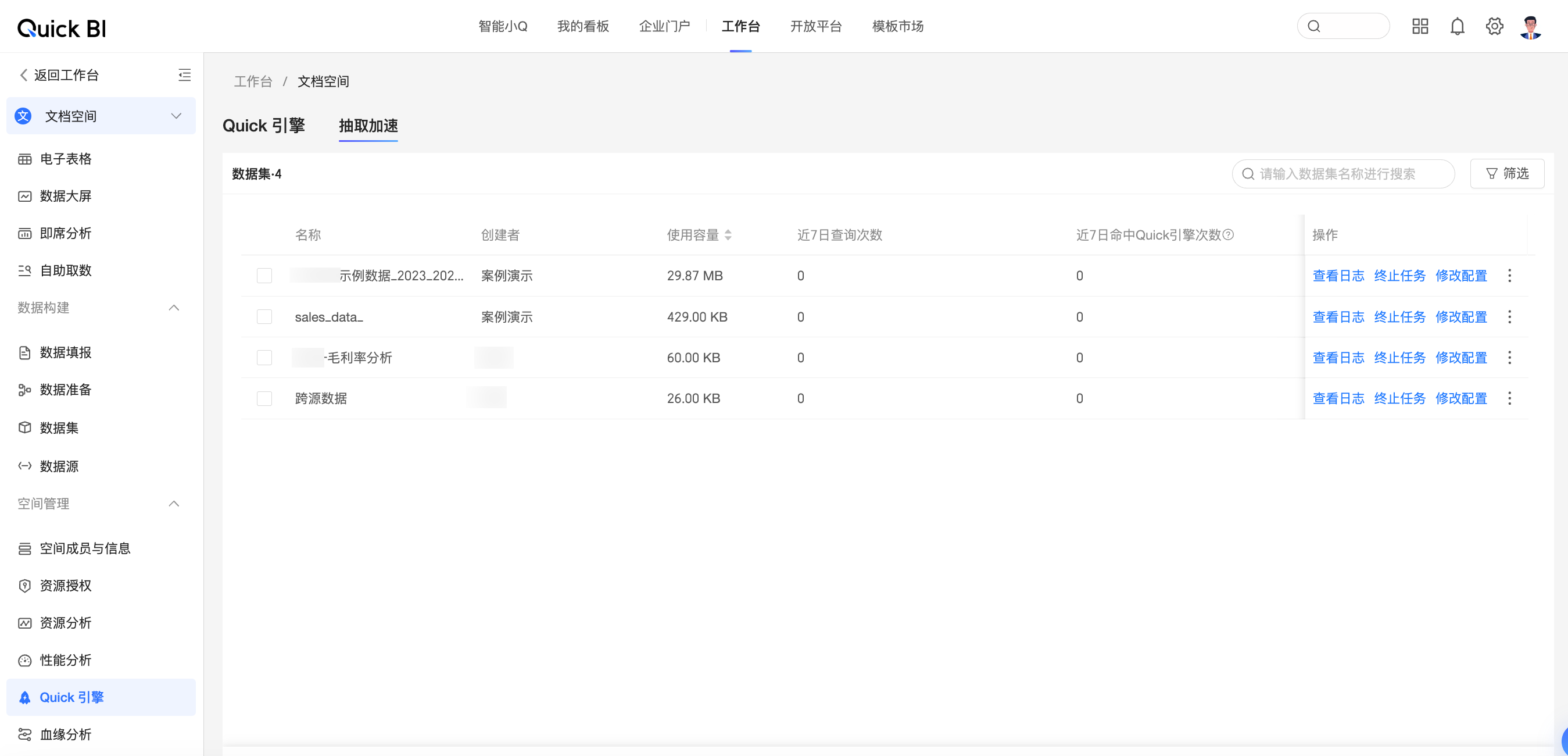Open 企业门户 in the top navigation
The height and width of the screenshot is (756, 1568).
click(x=665, y=26)
